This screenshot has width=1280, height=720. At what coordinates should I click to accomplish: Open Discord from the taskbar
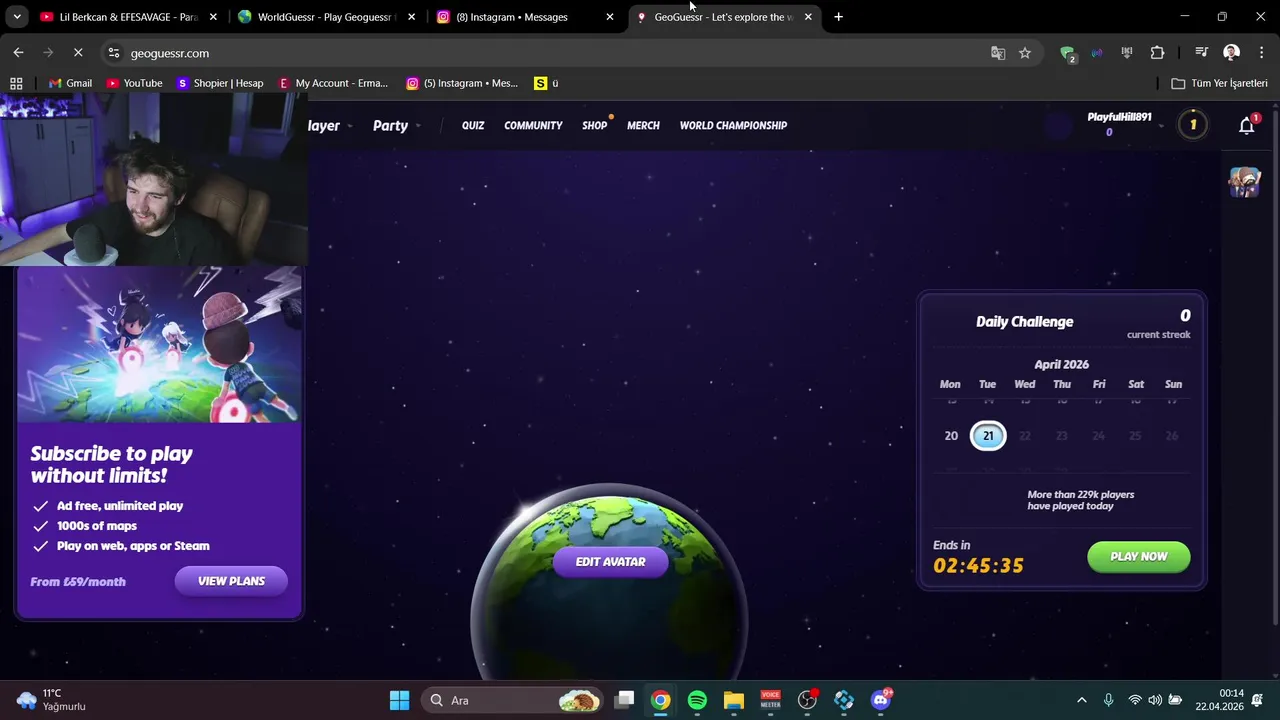click(x=881, y=700)
